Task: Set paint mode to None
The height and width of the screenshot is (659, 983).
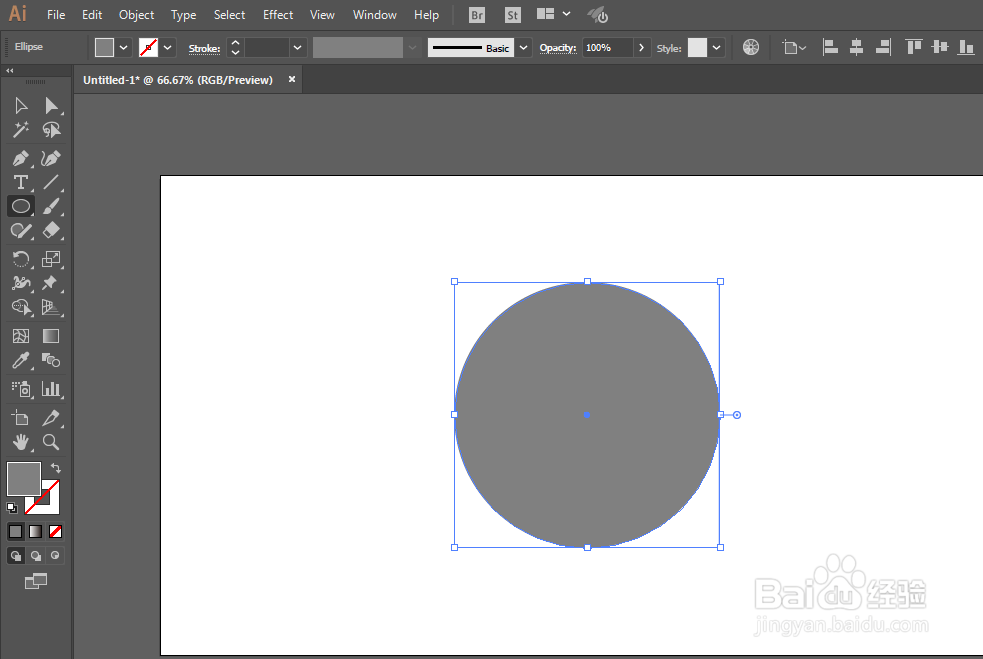Action: (55, 532)
